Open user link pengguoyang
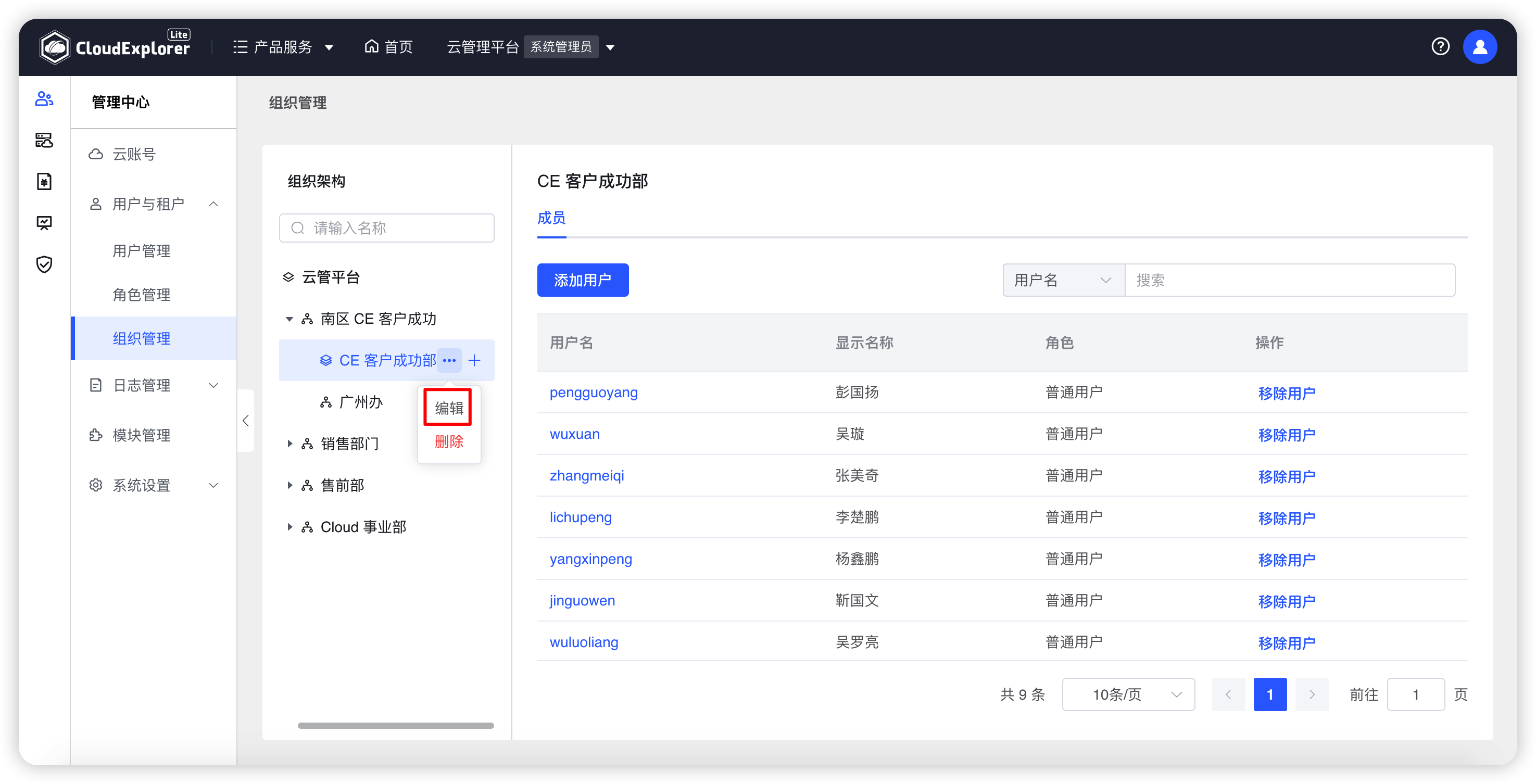Image resolution: width=1536 pixels, height=784 pixels. (593, 393)
